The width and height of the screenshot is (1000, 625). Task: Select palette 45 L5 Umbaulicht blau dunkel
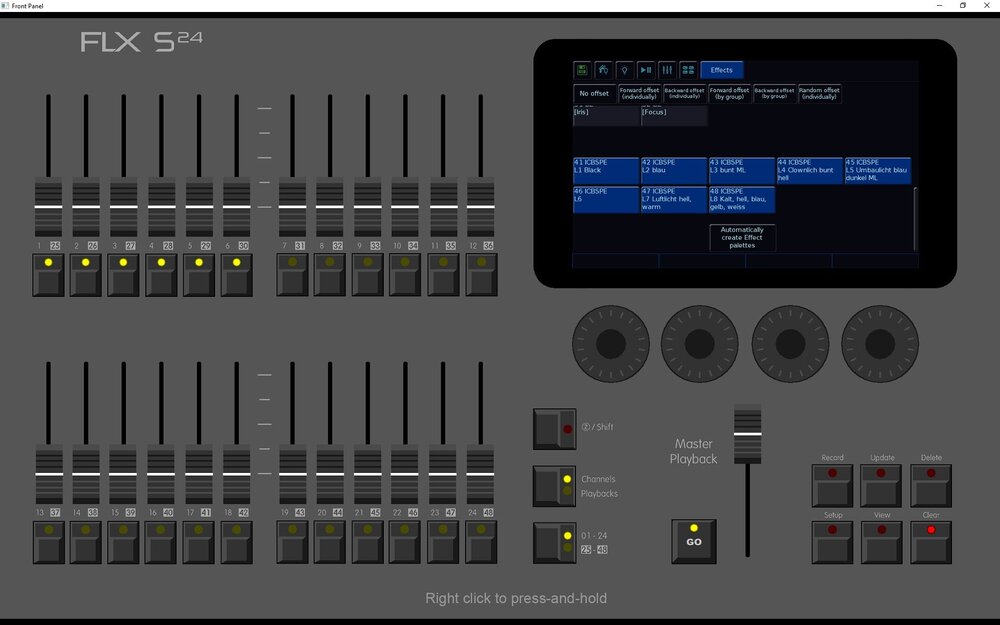point(878,171)
